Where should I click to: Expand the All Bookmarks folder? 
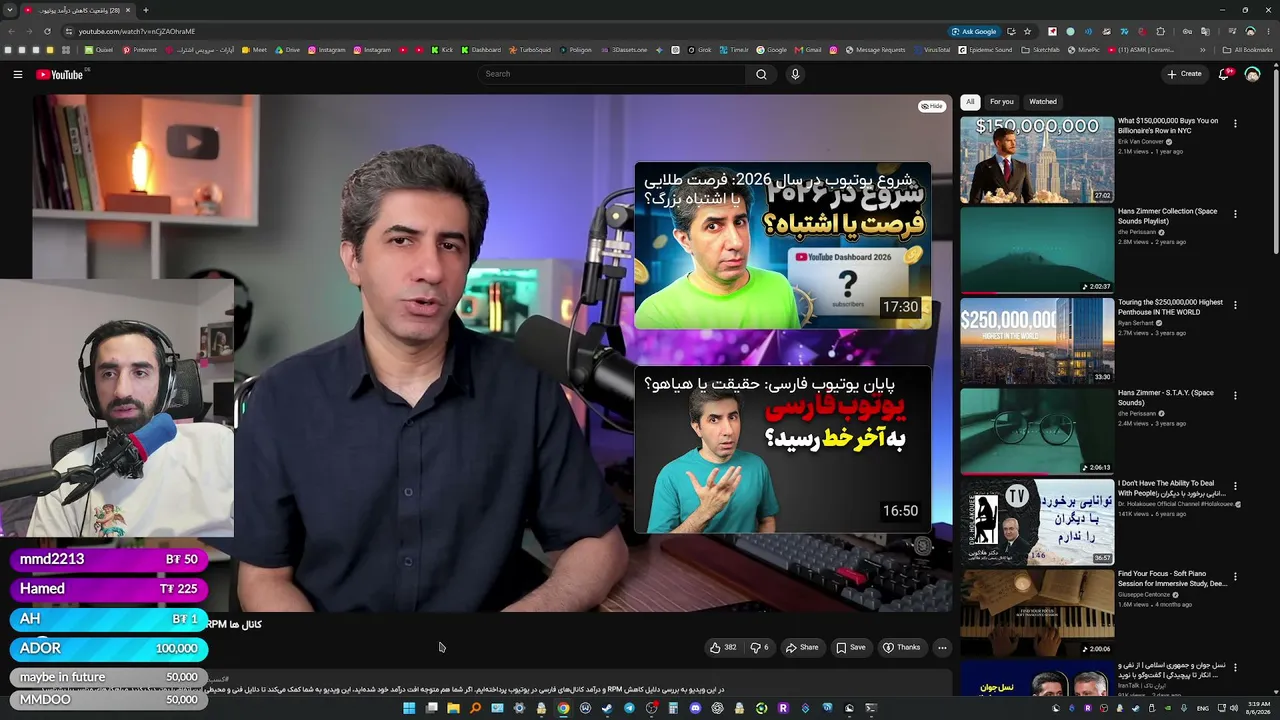click(1247, 50)
